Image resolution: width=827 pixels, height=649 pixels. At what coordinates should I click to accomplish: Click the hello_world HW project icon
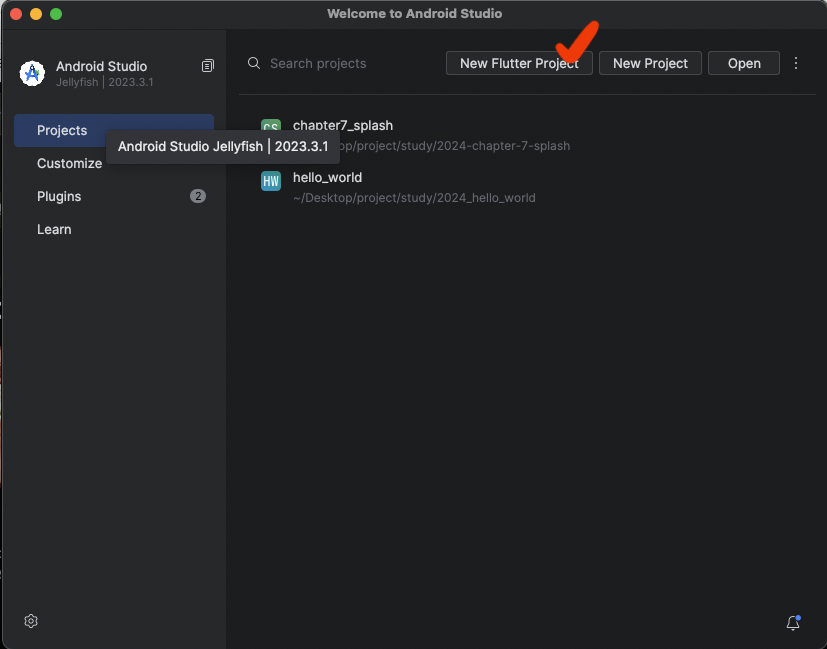(x=271, y=181)
